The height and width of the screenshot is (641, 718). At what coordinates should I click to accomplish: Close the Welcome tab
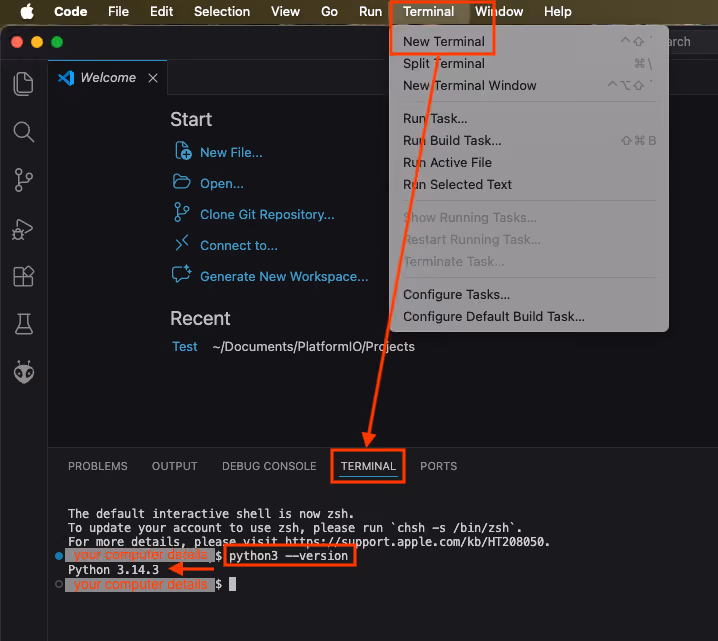tap(153, 78)
